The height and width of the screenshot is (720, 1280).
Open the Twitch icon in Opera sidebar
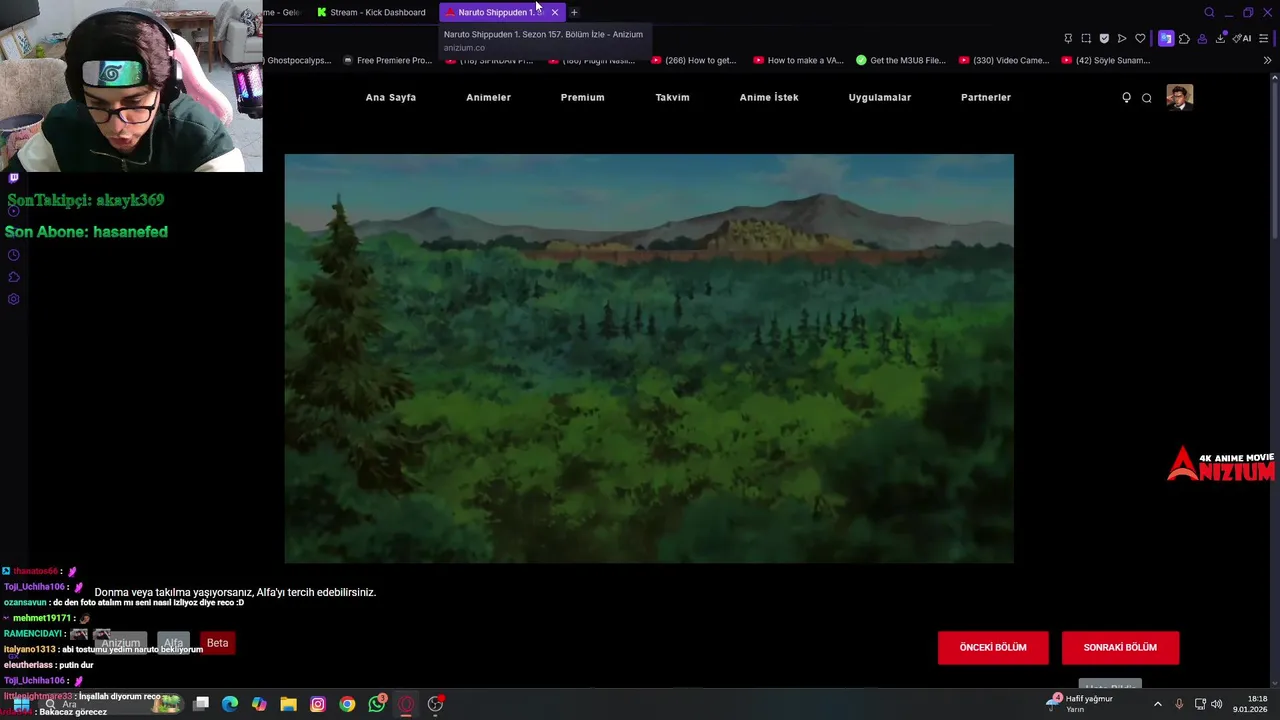tap(13, 178)
